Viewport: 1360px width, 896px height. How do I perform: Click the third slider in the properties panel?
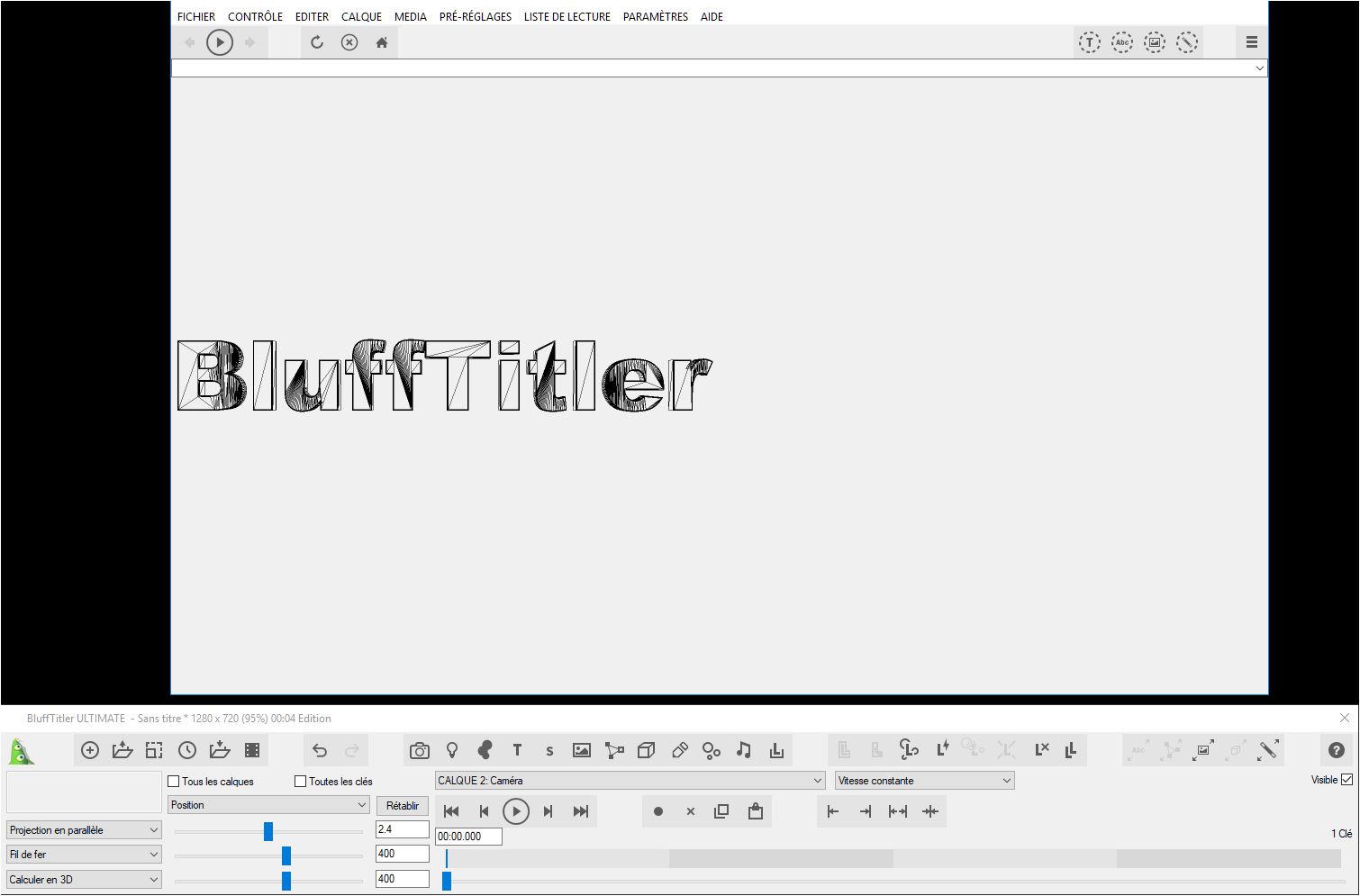[x=268, y=881]
